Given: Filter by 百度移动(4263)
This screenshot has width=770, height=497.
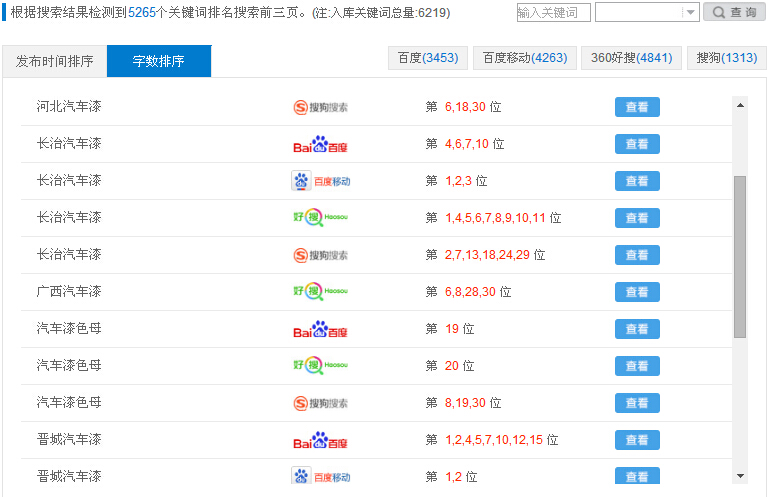Looking at the screenshot, I should click(524, 58).
